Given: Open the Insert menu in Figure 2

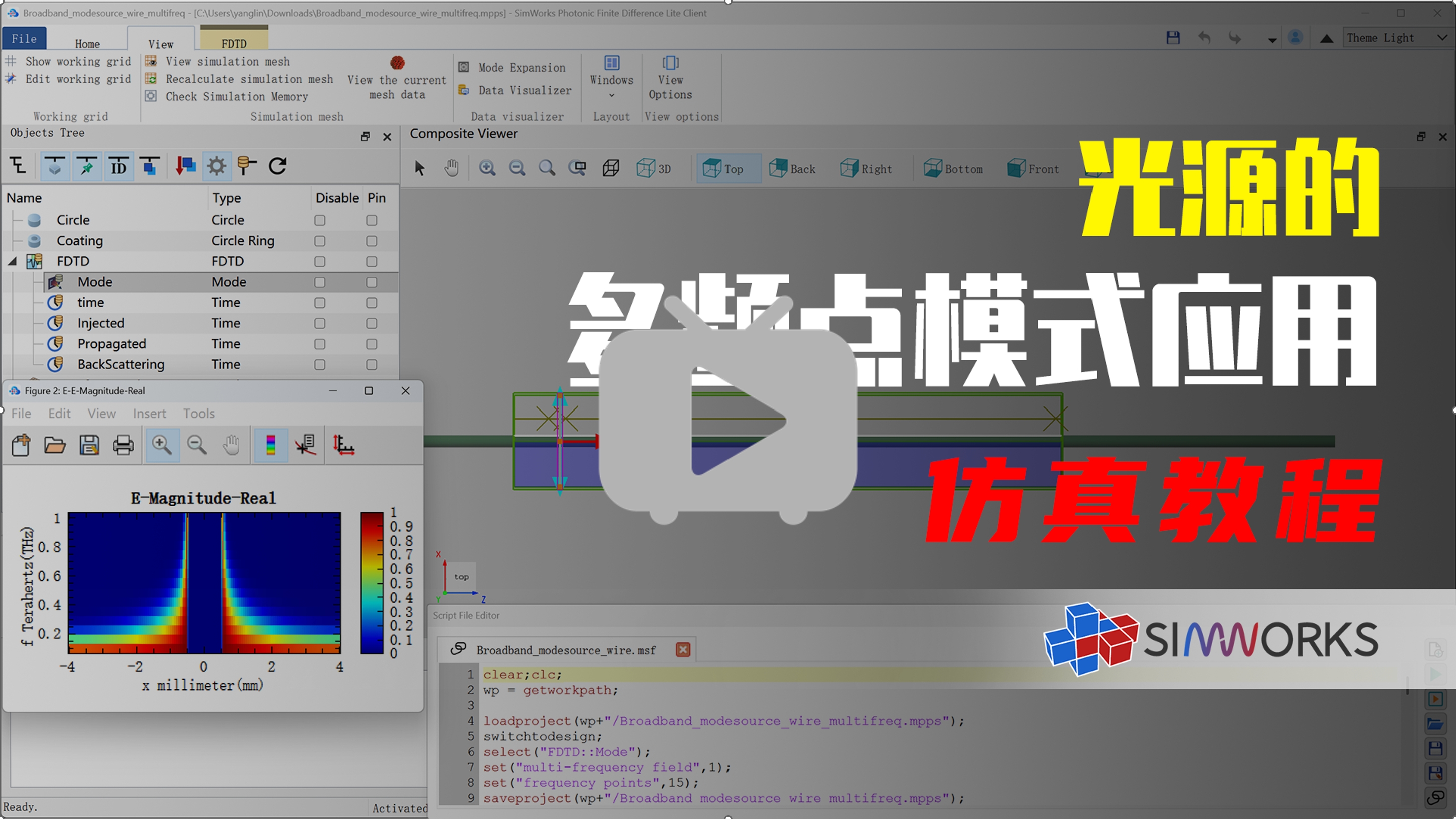Looking at the screenshot, I should 149,414.
